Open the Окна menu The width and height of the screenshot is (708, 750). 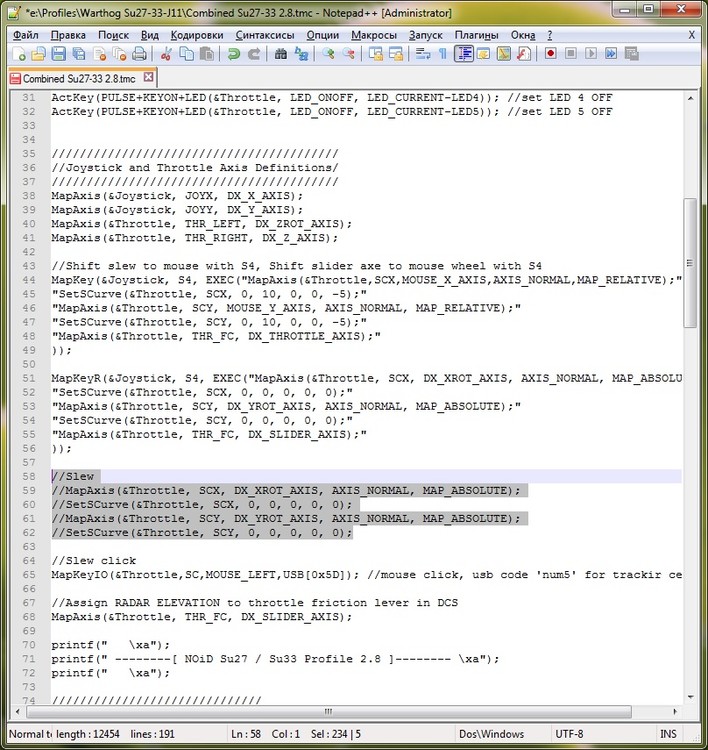[x=523, y=35]
